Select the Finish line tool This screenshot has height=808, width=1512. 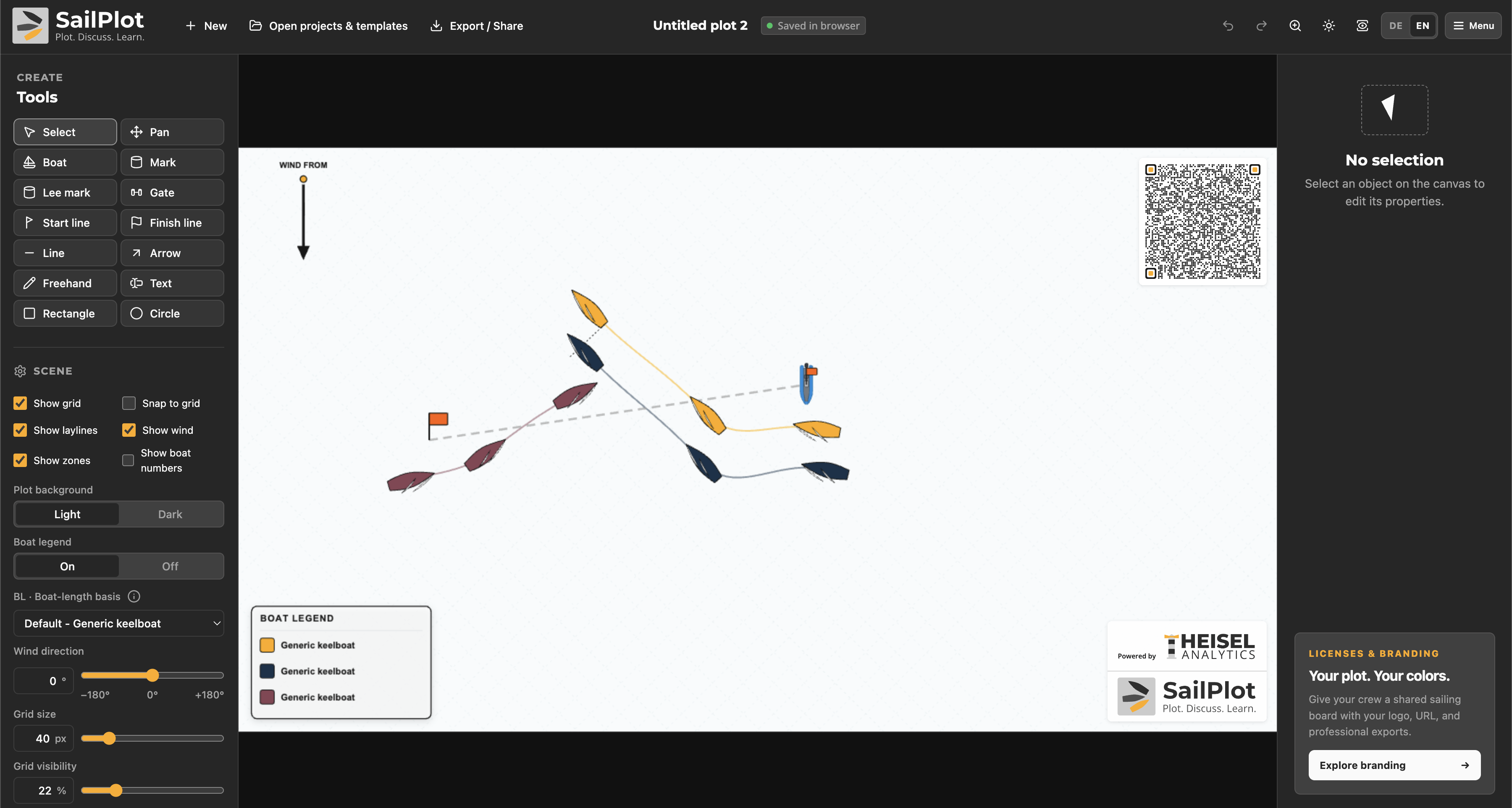point(172,223)
